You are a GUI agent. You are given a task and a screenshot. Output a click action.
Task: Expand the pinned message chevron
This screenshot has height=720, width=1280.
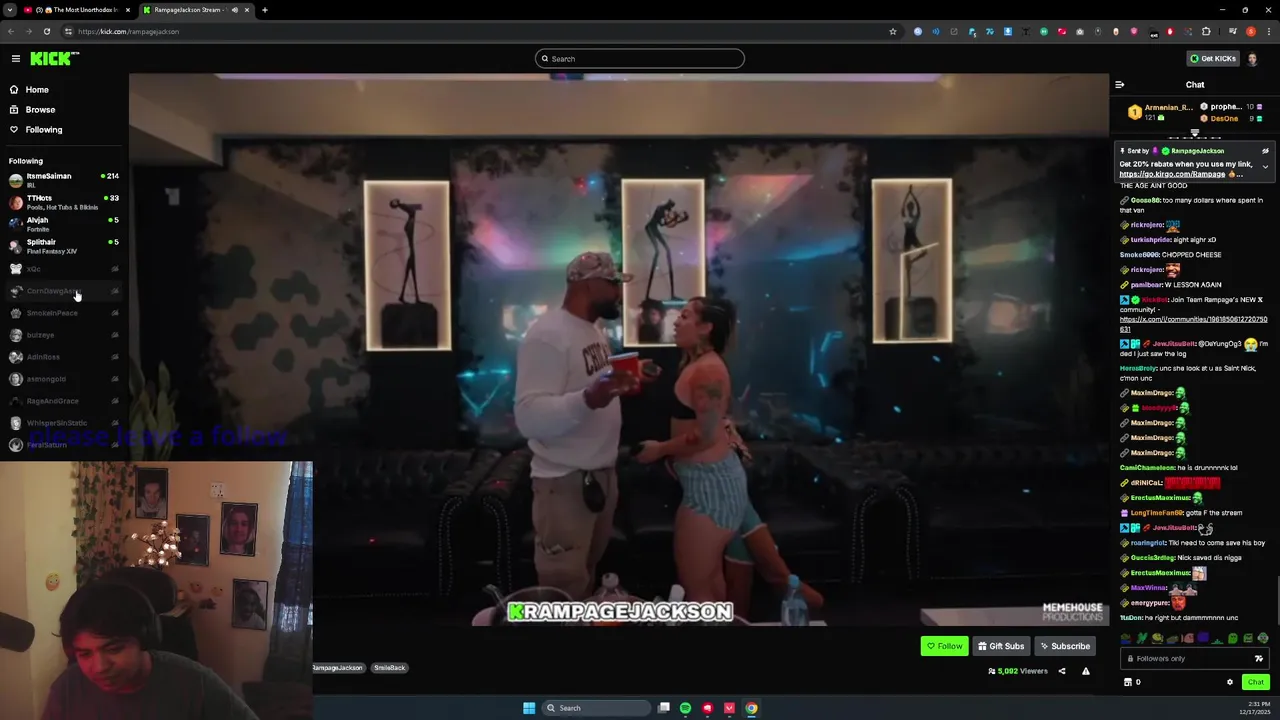(x=1265, y=167)
